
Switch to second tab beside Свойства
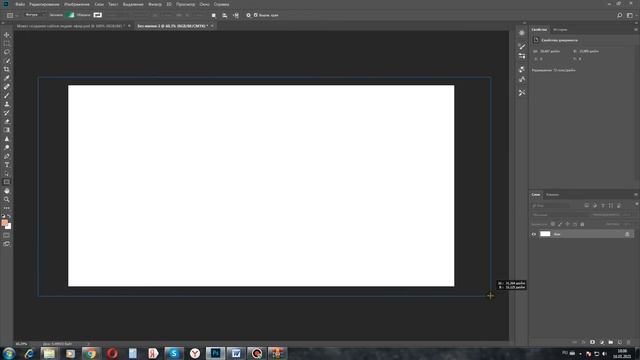click(560, 30)
